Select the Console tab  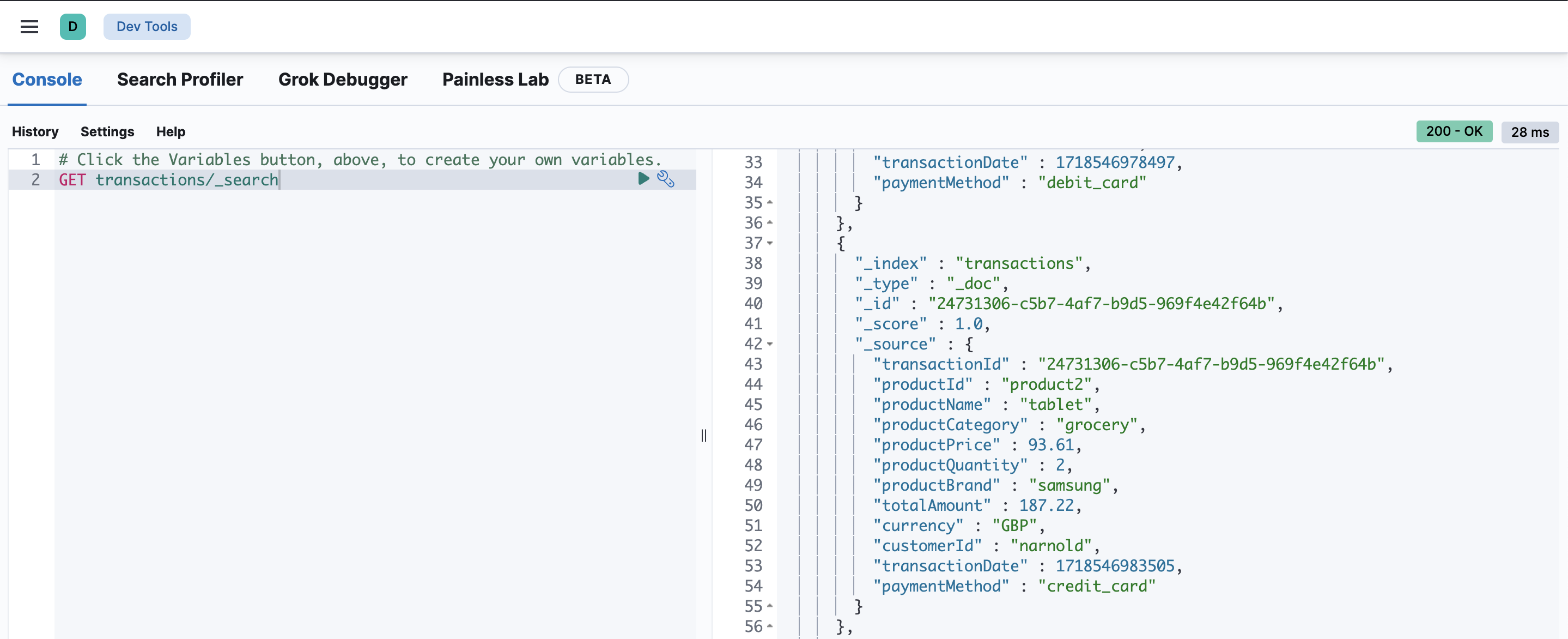click(x=47, y=80)
